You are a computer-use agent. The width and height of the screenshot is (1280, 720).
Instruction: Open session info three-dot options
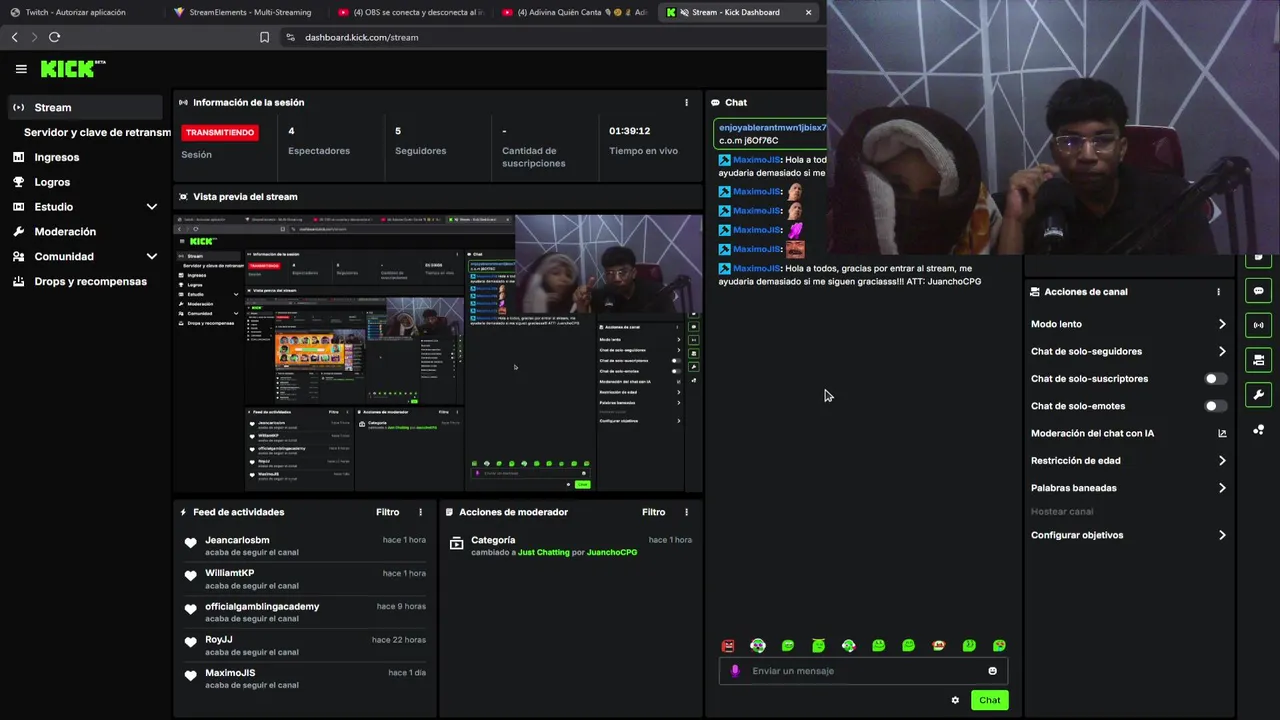coord(686,102)
